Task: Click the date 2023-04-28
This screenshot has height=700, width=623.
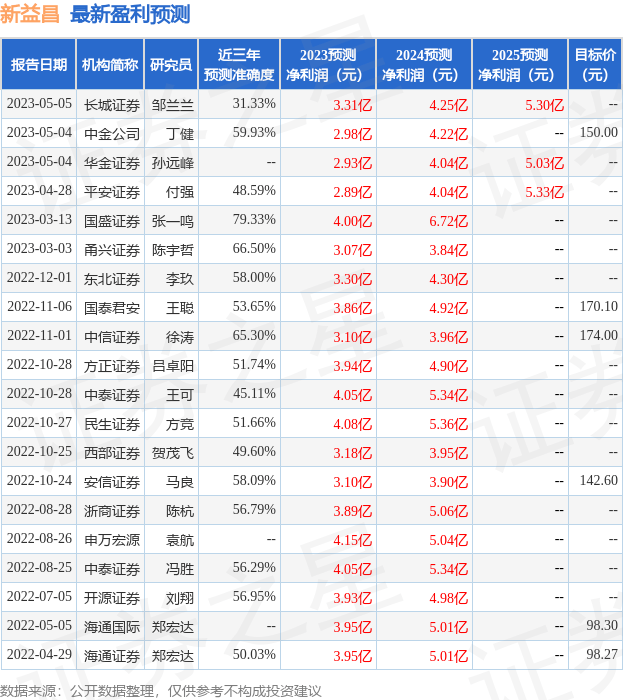Action: click(x=39, y=191)
